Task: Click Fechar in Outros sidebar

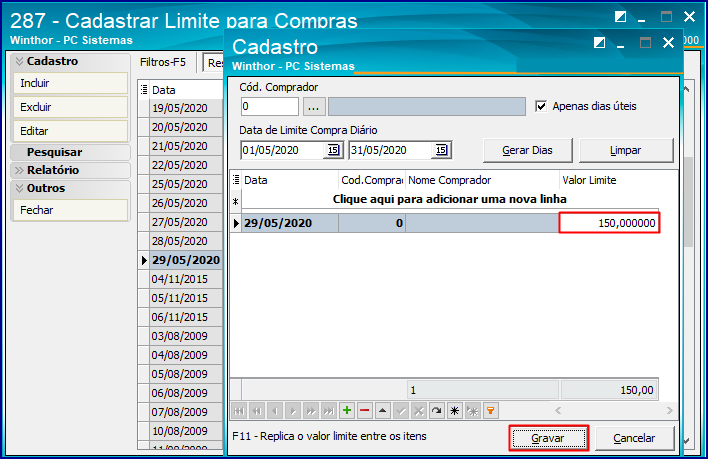Action: click(70, 210)
